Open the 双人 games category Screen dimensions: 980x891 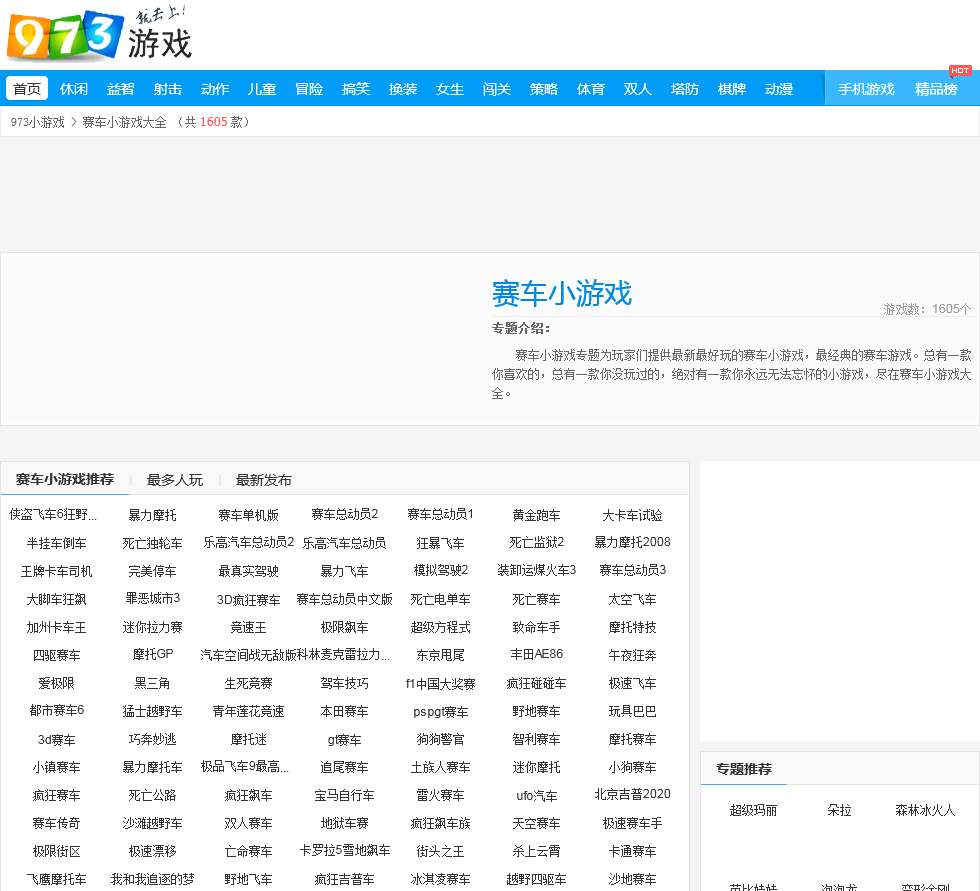coord(637,89)
